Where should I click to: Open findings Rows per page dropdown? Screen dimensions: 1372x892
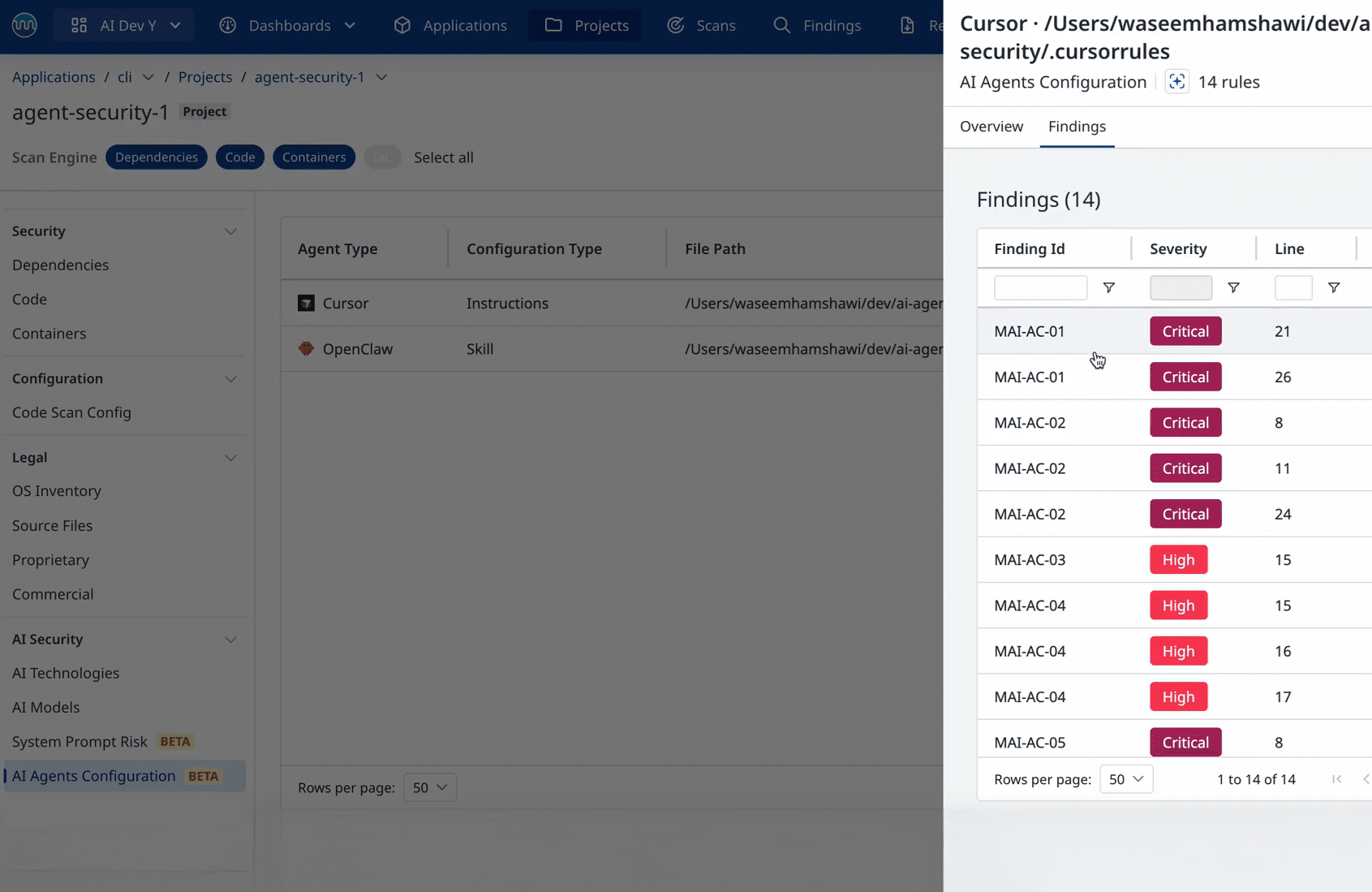[x=1125, y=779]
